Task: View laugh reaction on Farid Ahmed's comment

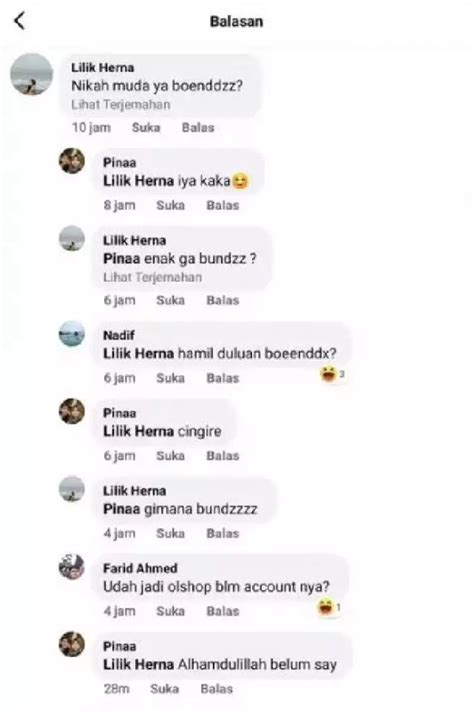Action: click(x=329, y=607)
